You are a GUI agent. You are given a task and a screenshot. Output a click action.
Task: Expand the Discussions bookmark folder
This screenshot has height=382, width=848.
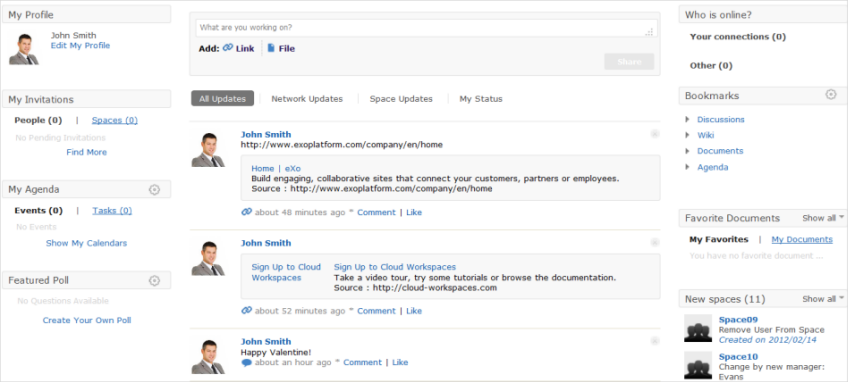pos(687,119)
